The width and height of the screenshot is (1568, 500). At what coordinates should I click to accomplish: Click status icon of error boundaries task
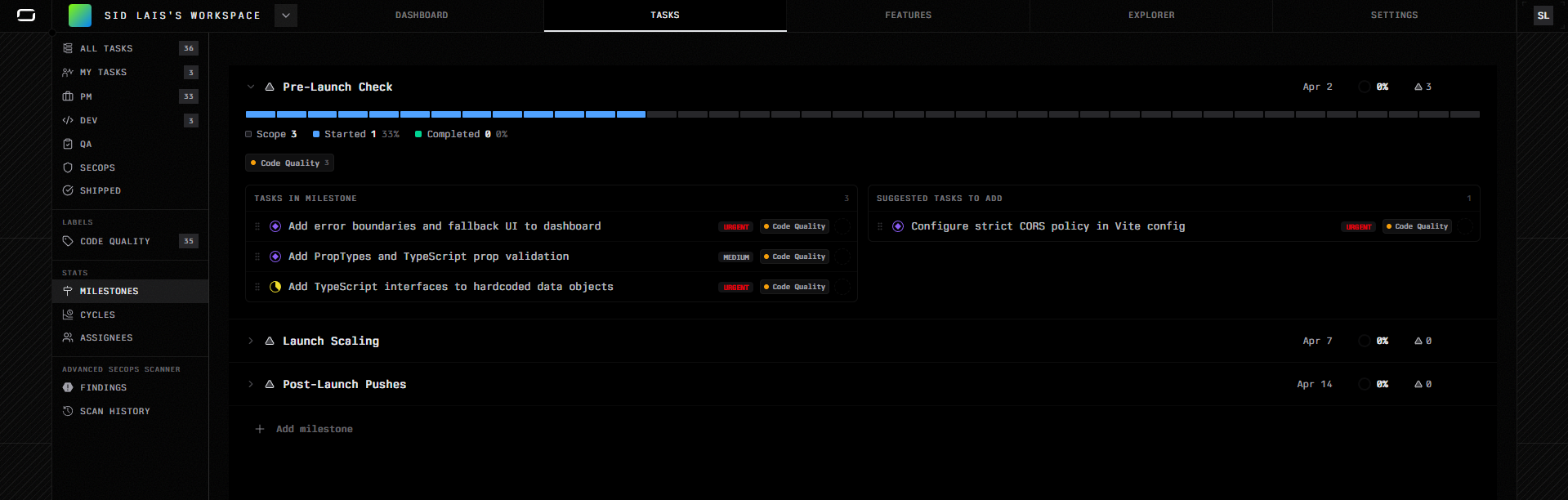coord(275,226)
